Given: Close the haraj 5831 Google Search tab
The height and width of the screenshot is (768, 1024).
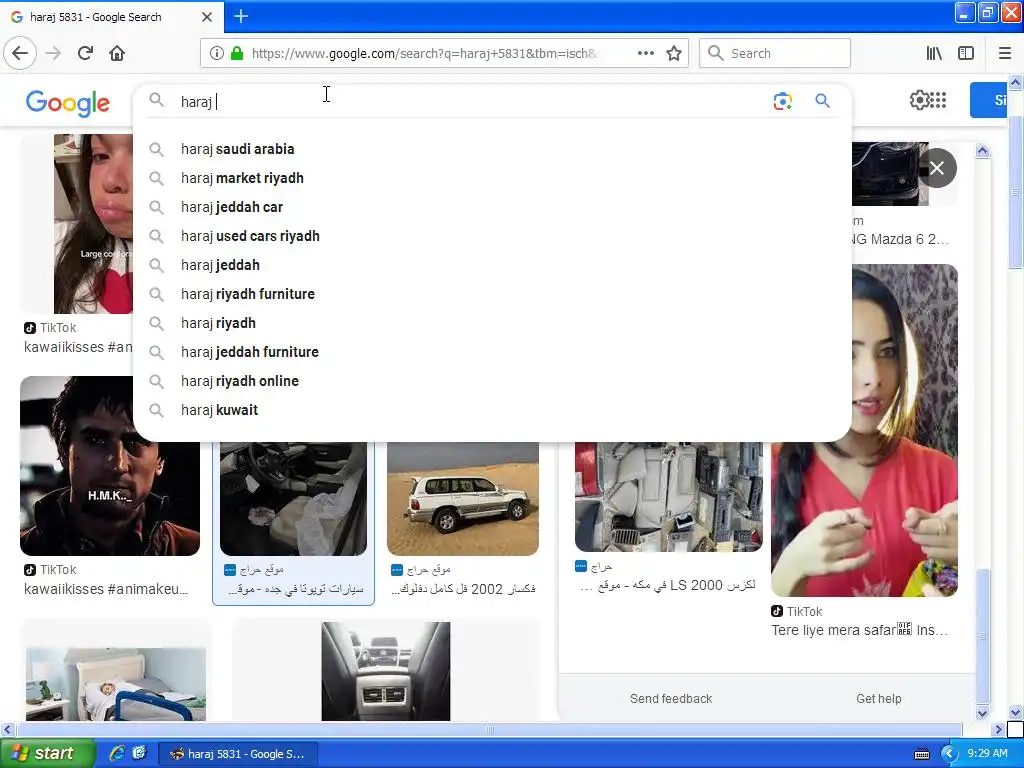Looking at the screenshot, I should tap(206, 17).
